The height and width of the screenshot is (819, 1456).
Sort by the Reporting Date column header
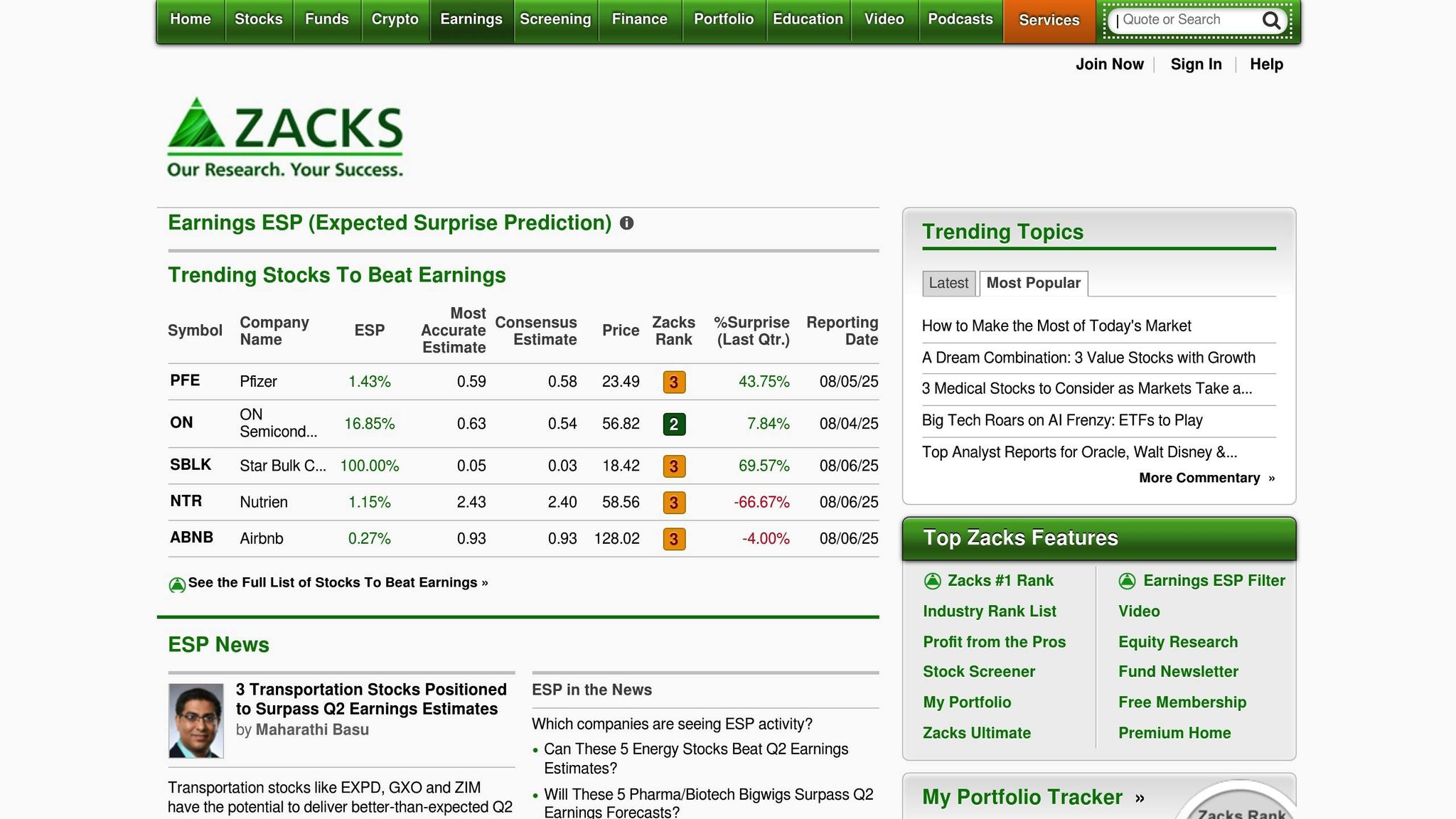pyautogui.click(x=842, y=331)
